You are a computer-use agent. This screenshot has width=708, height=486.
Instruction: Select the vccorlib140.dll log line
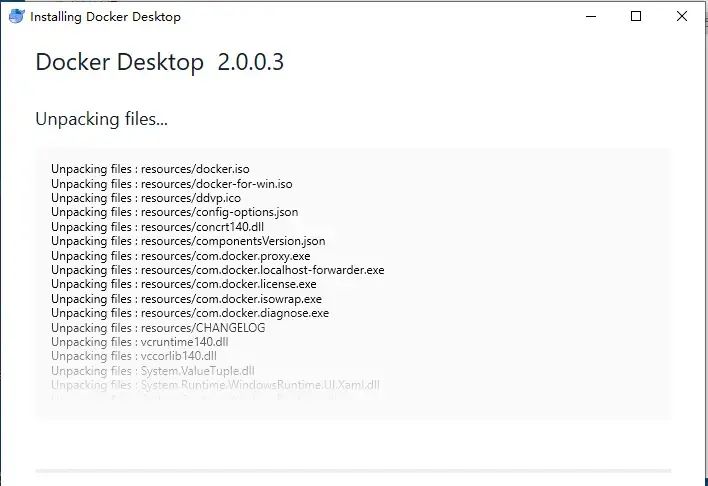134,356
